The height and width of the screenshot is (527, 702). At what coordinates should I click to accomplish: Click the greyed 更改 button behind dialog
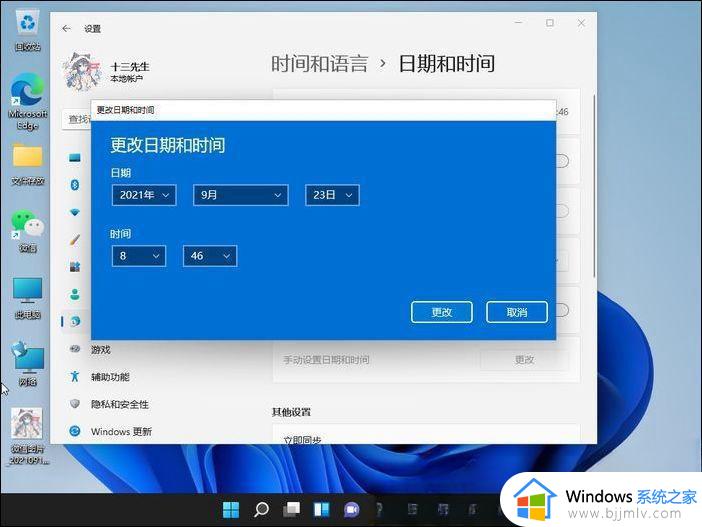pyautogui.click(x=525, y=360)
